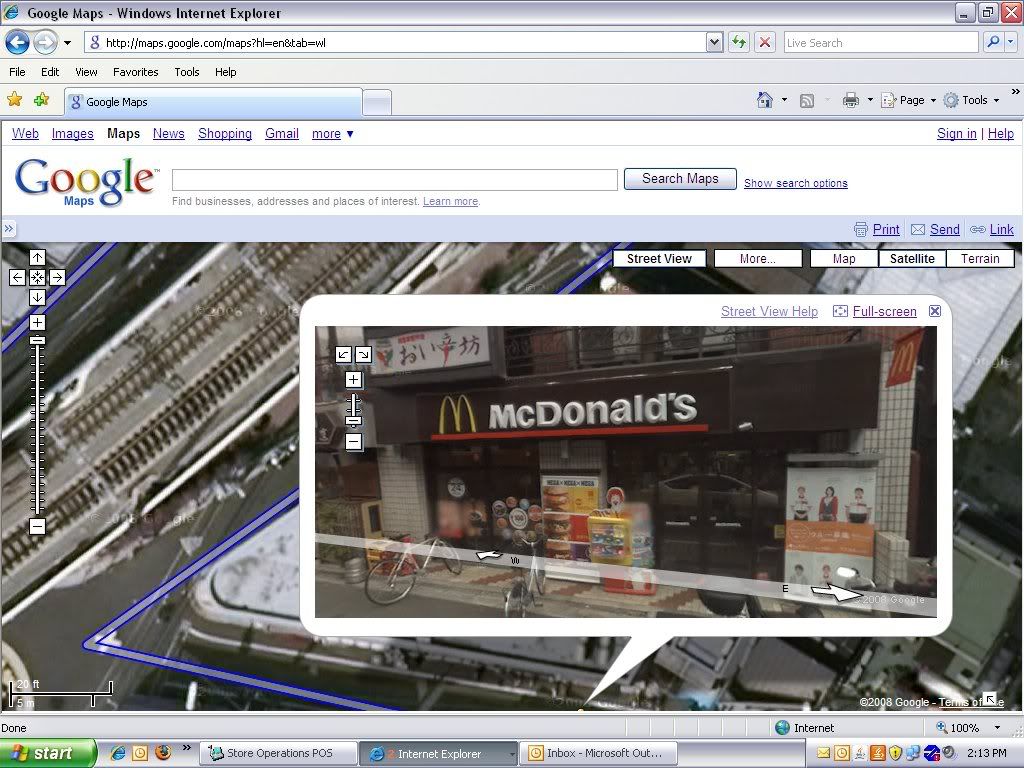Open the Google 'more' services dropdown
The image size is (1024, 768).
tap(332, 134)
